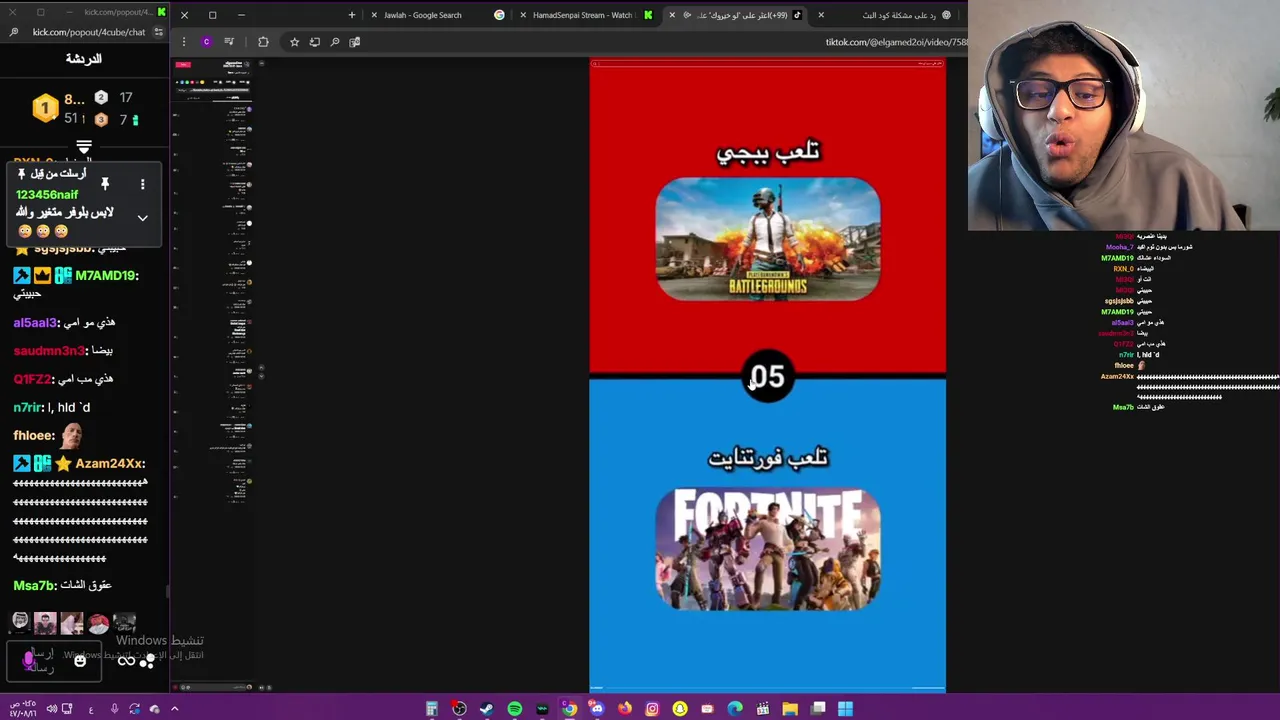Click the purple C profile avatar
This screenshot has width=1280, height=720.
click(206, 42)
